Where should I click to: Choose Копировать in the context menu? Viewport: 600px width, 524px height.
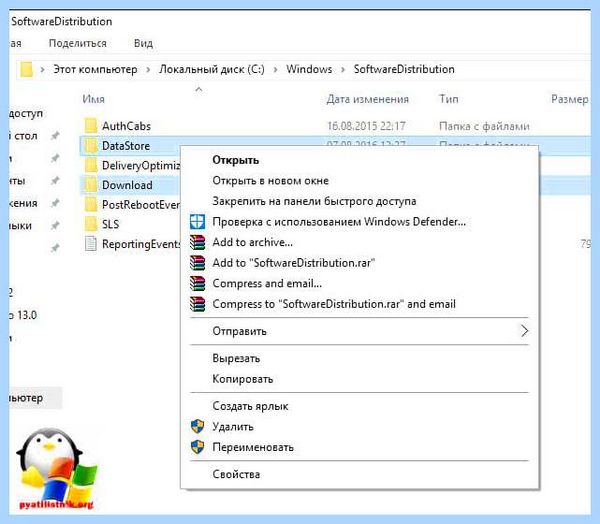(x=243, y=379)
